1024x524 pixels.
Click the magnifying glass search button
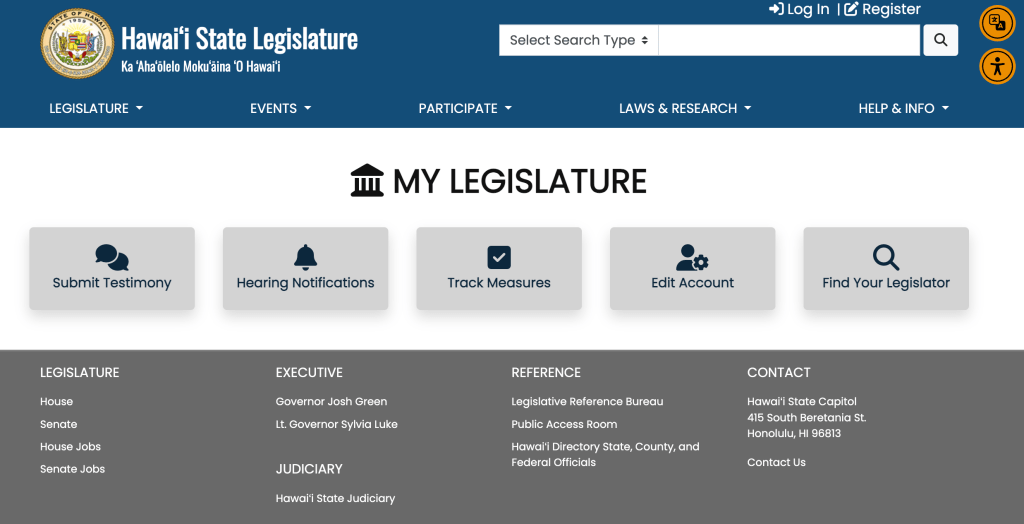coord(940,40)
